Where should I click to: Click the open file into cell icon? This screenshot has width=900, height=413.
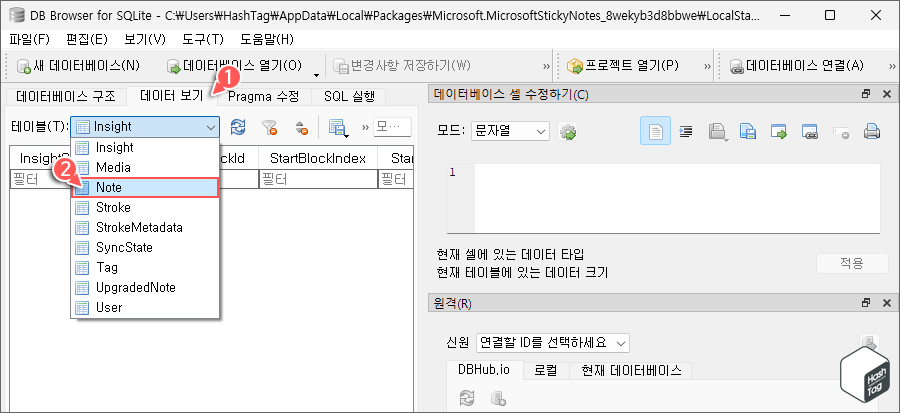[717, 132]
